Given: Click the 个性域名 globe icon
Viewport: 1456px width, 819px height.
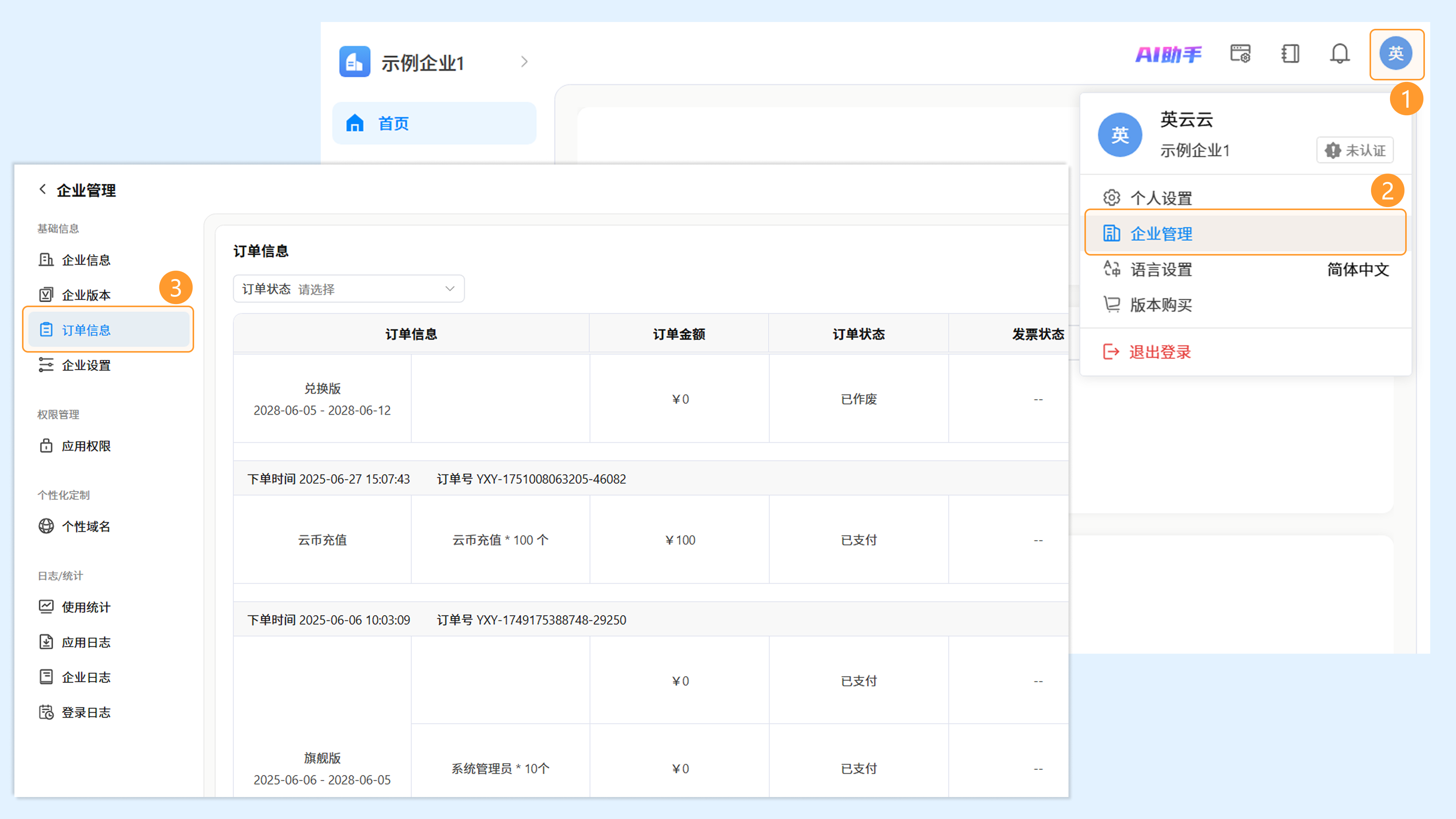Looking at the screenshot, I should click(x=46, y=526).
